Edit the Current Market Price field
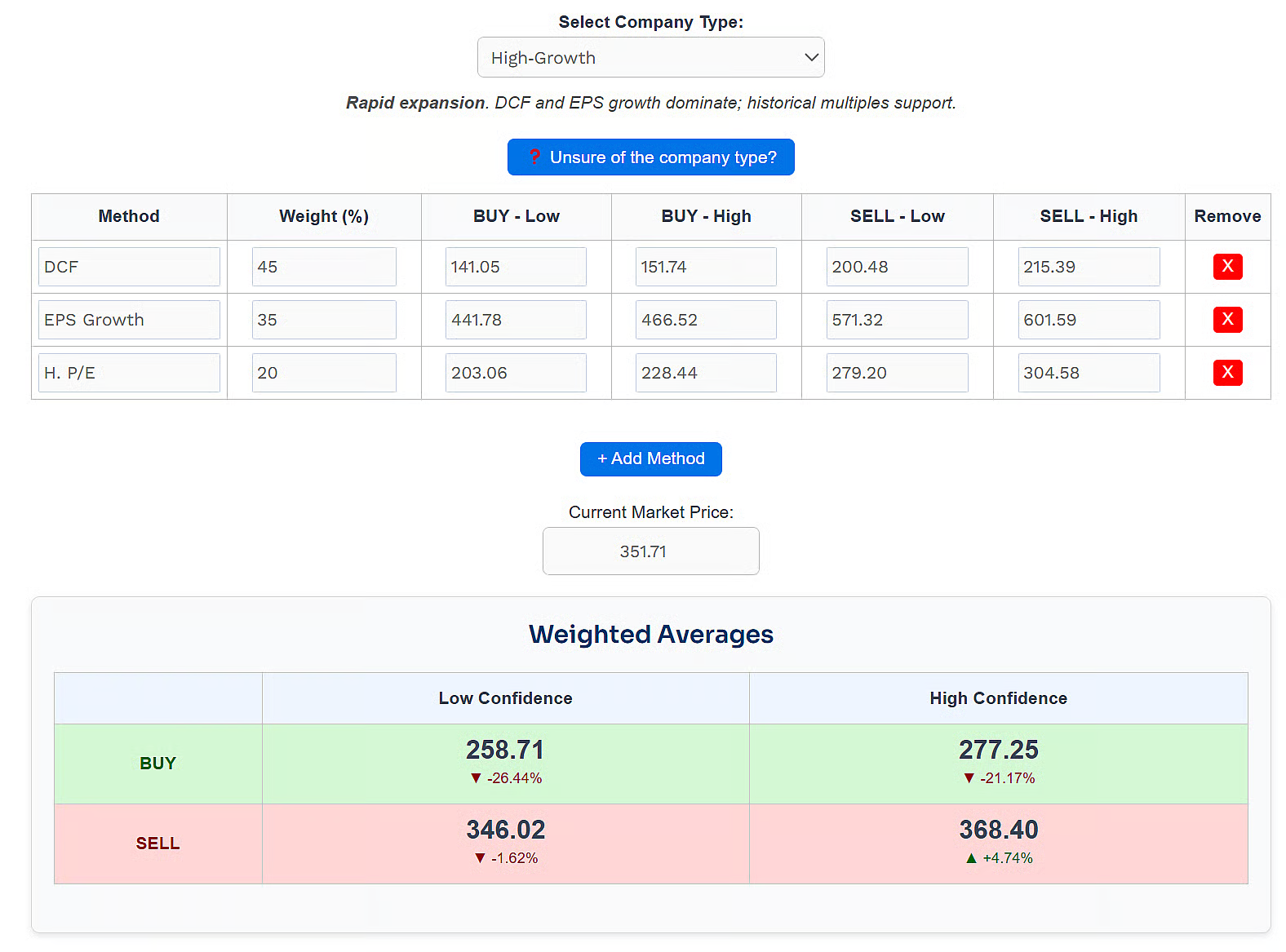This screenshot has width=1286, height=952. coord(650,551)
